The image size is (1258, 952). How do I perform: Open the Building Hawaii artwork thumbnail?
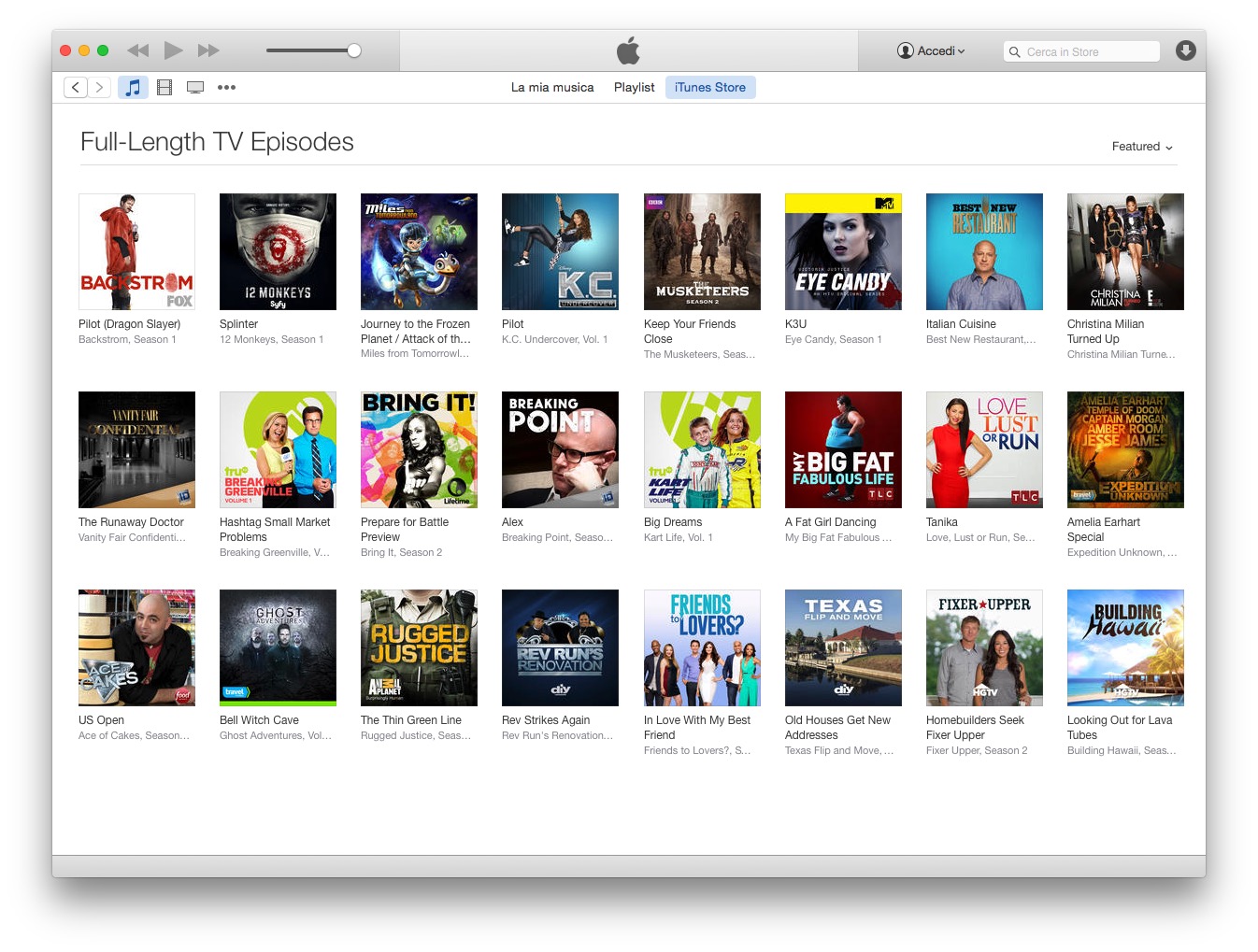[x=1125, y=647]
